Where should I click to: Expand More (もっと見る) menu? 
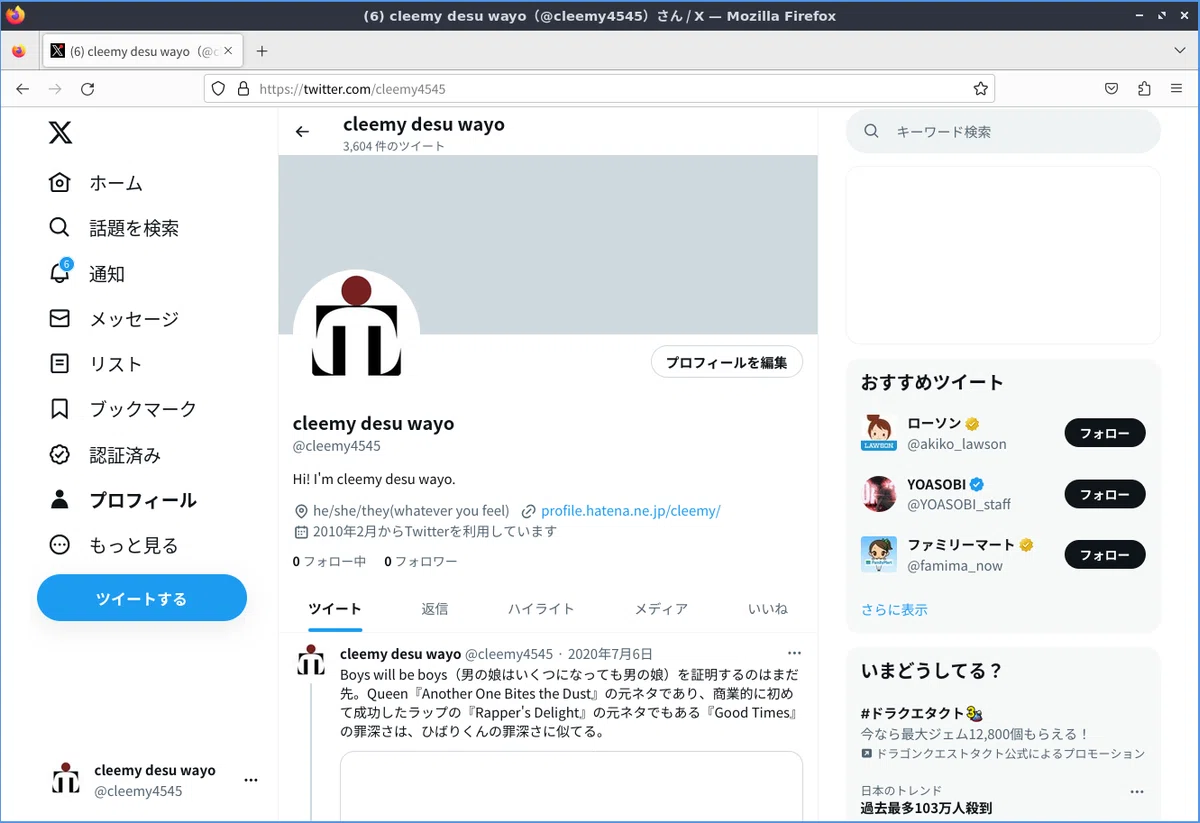coord(114,545)
